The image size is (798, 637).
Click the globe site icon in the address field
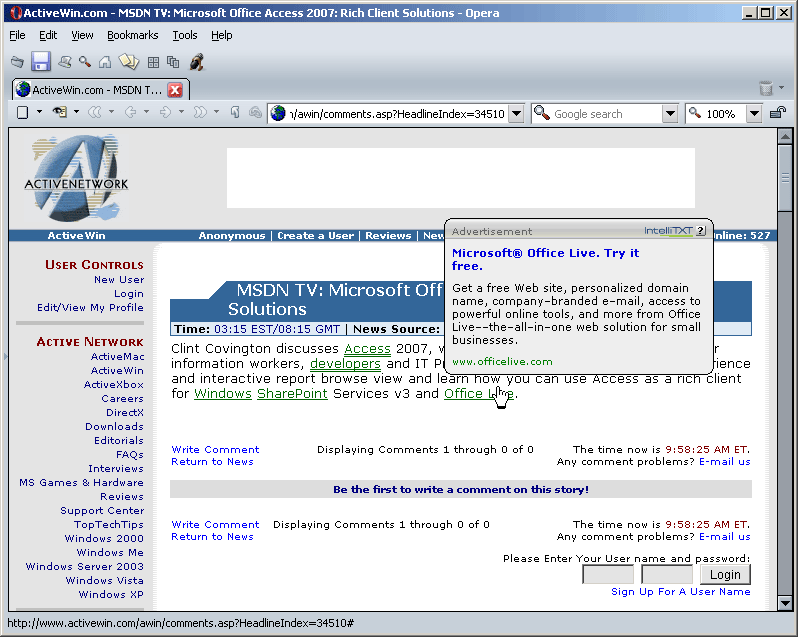(278, 113)
